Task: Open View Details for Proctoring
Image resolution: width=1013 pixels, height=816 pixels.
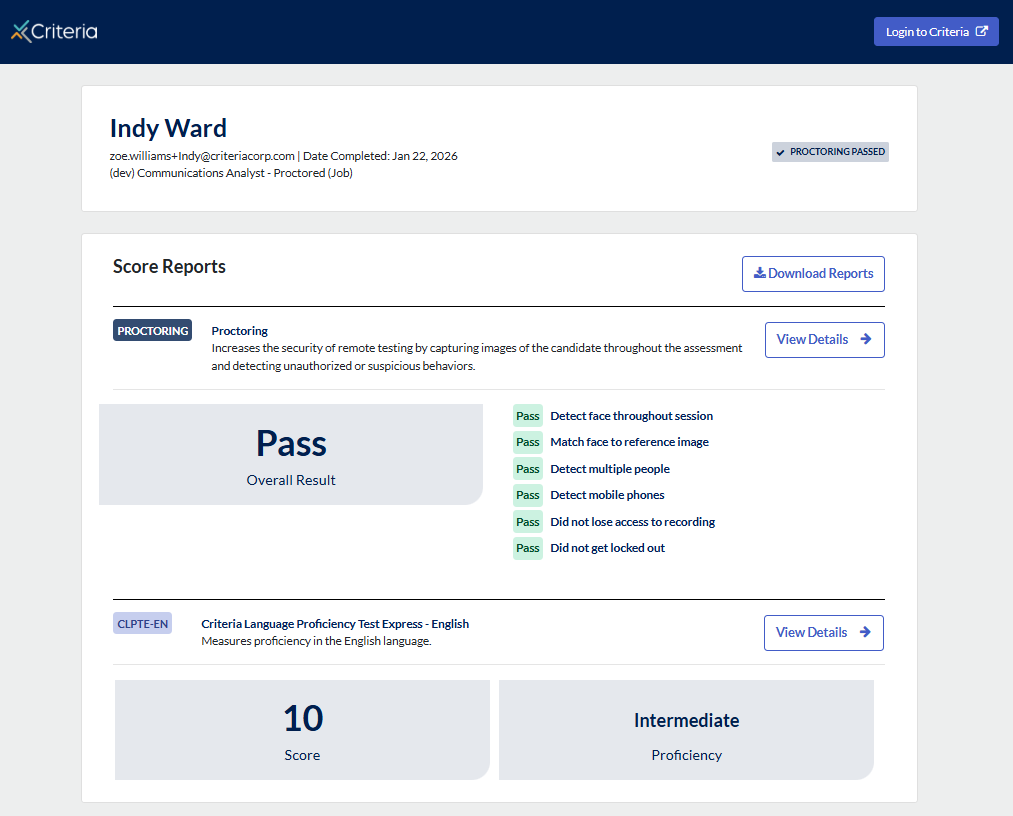Action: (824, 340)
